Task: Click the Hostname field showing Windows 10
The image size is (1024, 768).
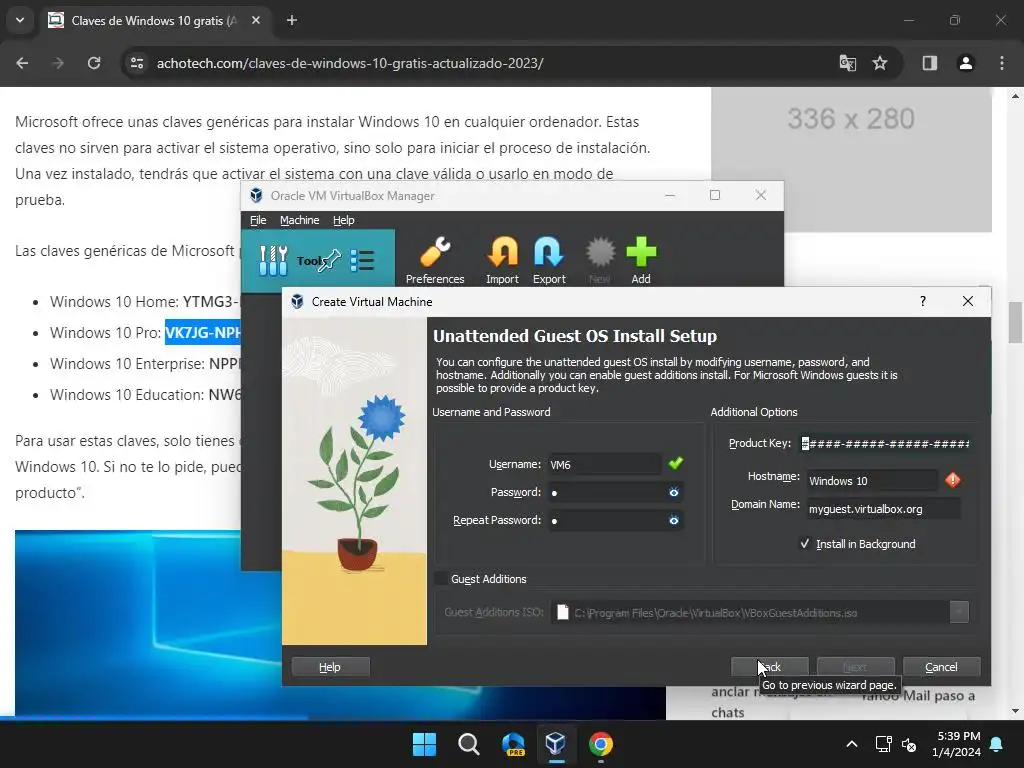Action: [x=872, y=481]
